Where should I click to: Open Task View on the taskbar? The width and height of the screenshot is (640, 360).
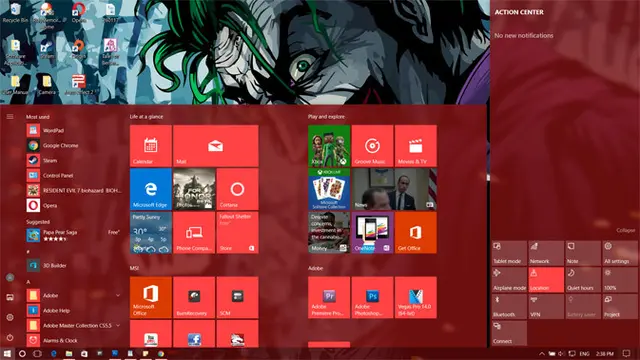click(37, 353)
